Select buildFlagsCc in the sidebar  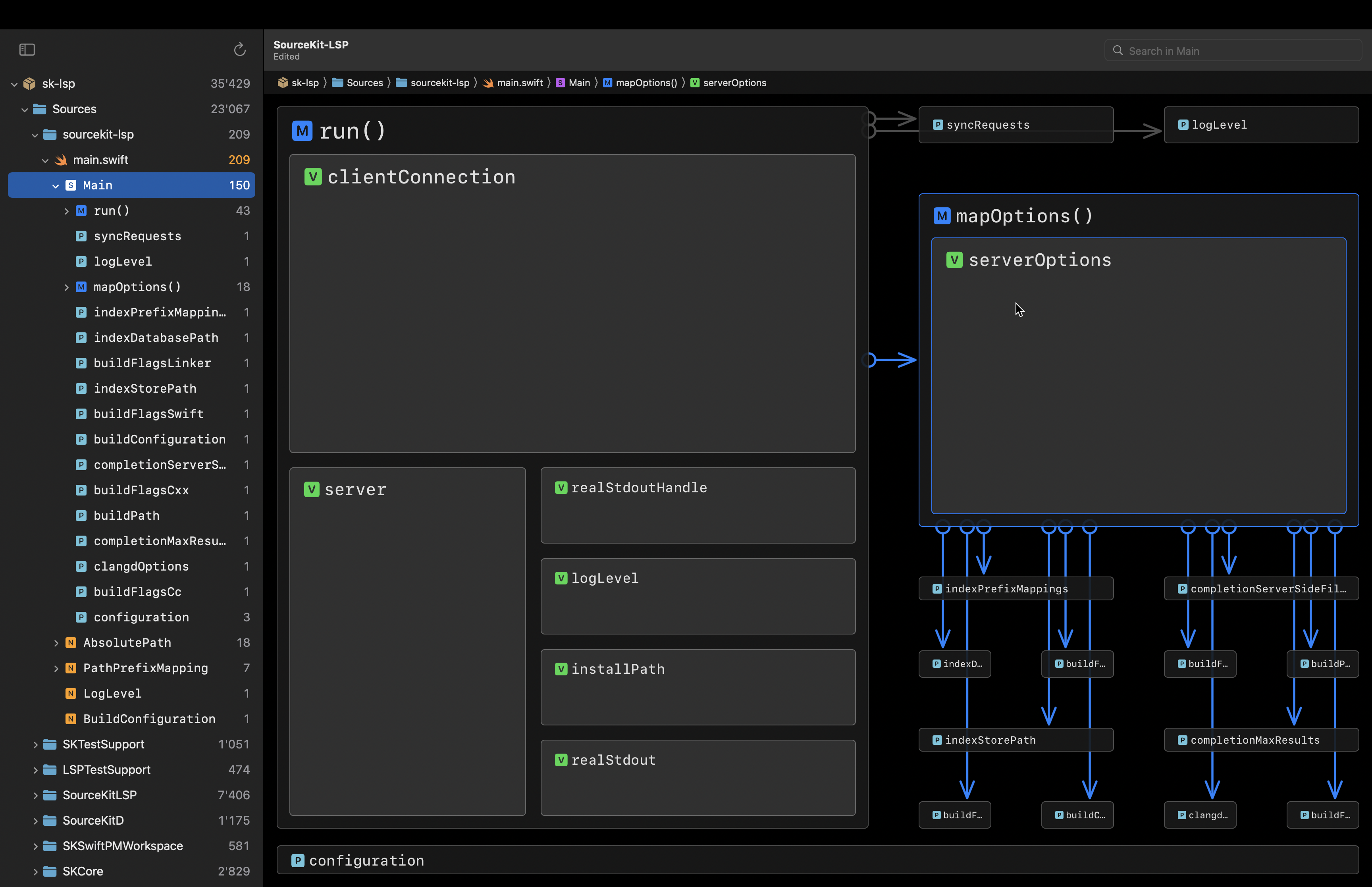(131, 592)
